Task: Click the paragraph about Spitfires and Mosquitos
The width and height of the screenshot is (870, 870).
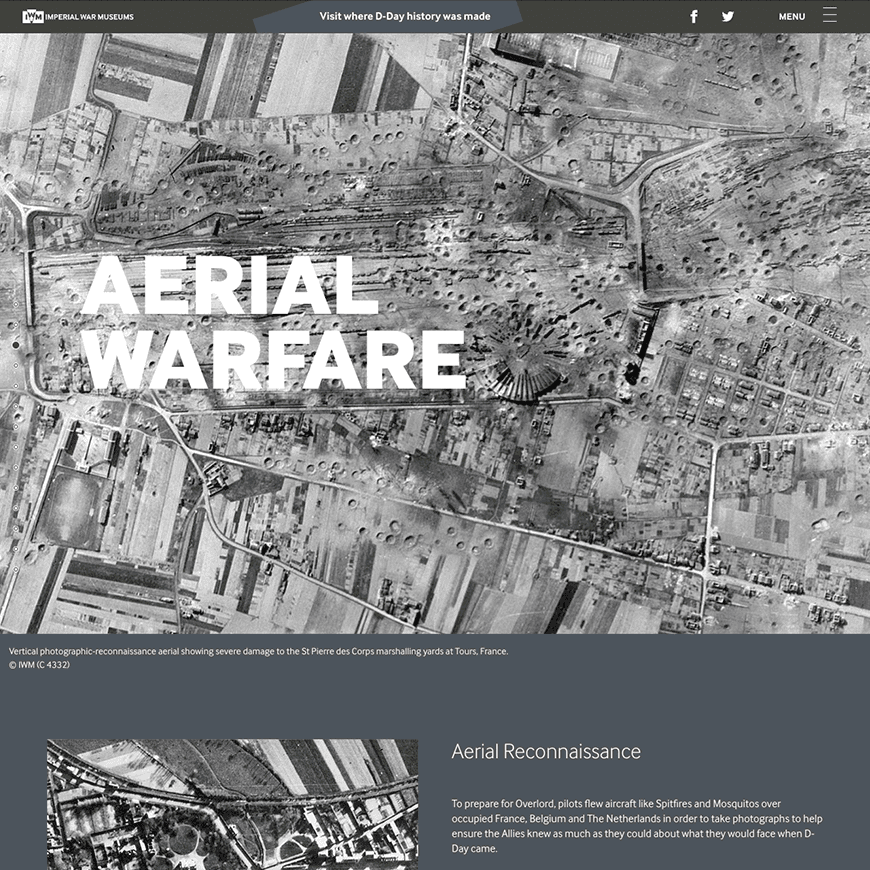Action: [x=637, y=826]
